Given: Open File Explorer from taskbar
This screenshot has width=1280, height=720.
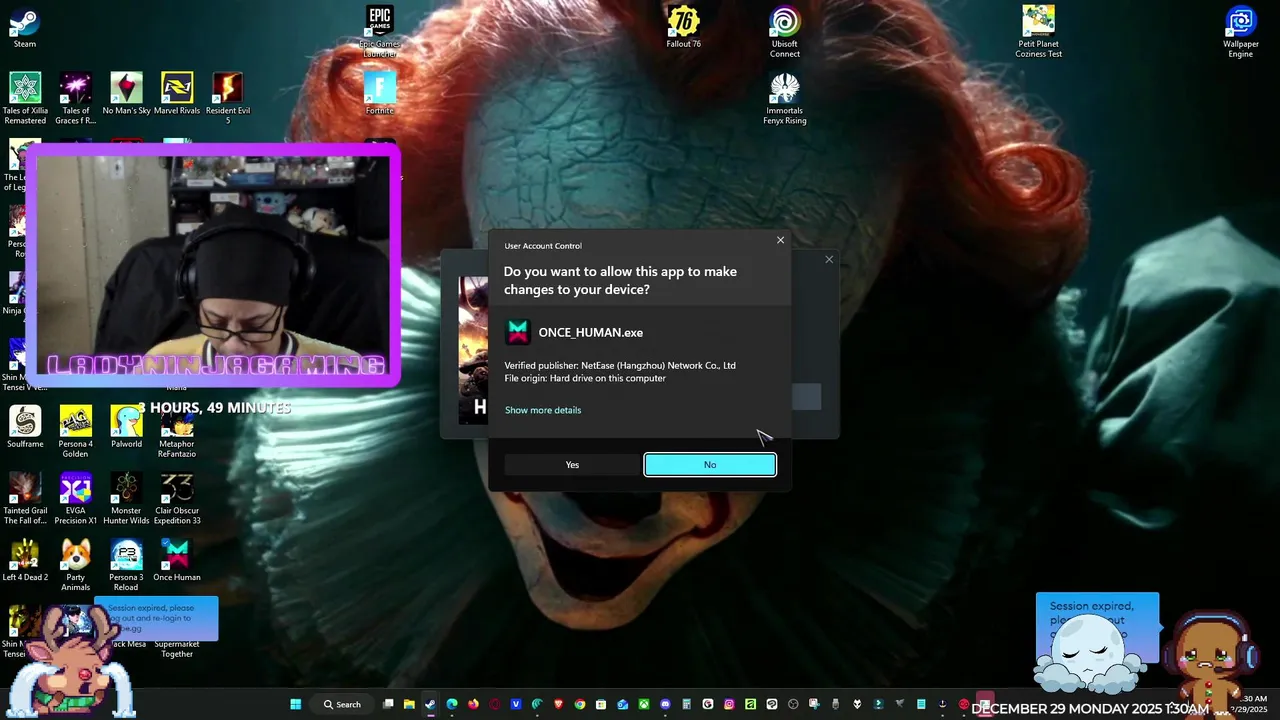Looking at the screenshot, I should 409,704.
